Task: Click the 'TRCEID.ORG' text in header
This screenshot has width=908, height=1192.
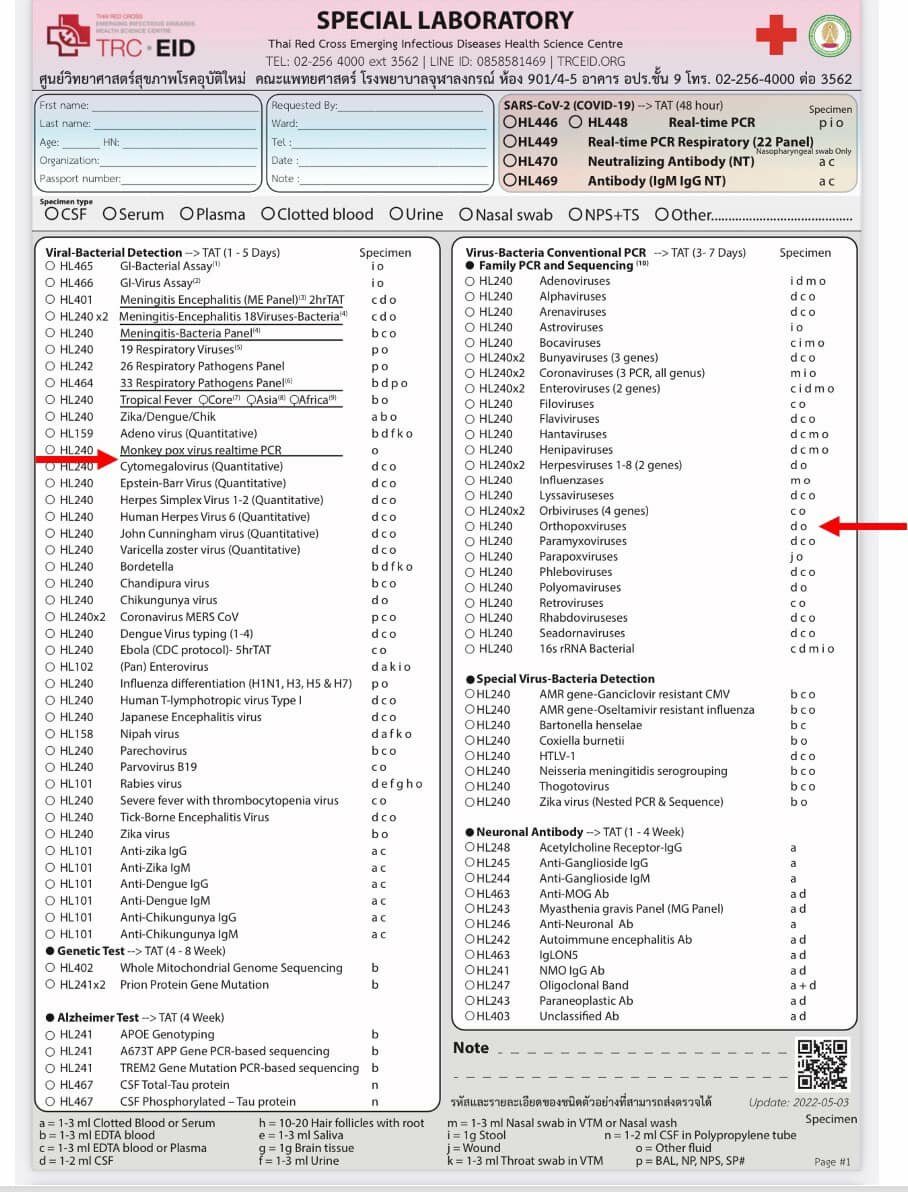Action: [x=591, y=62]
